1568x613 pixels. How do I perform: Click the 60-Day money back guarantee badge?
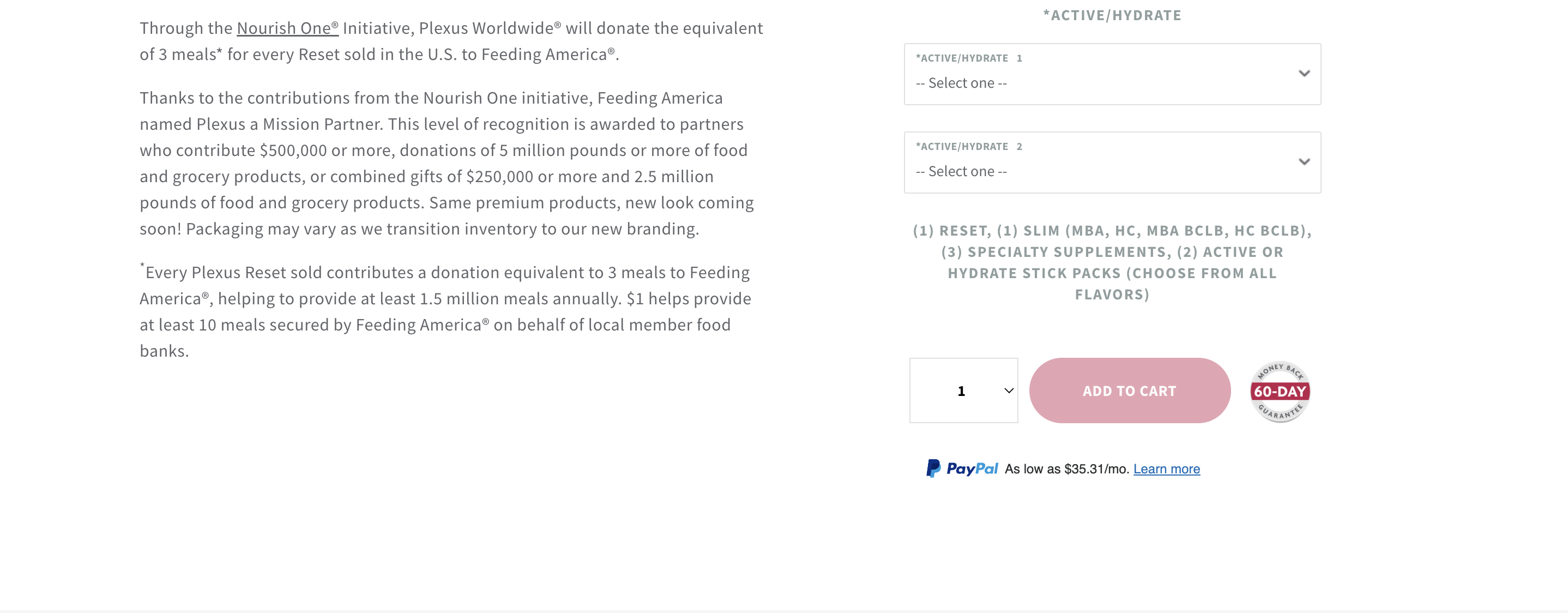(x=1280, y=392)
